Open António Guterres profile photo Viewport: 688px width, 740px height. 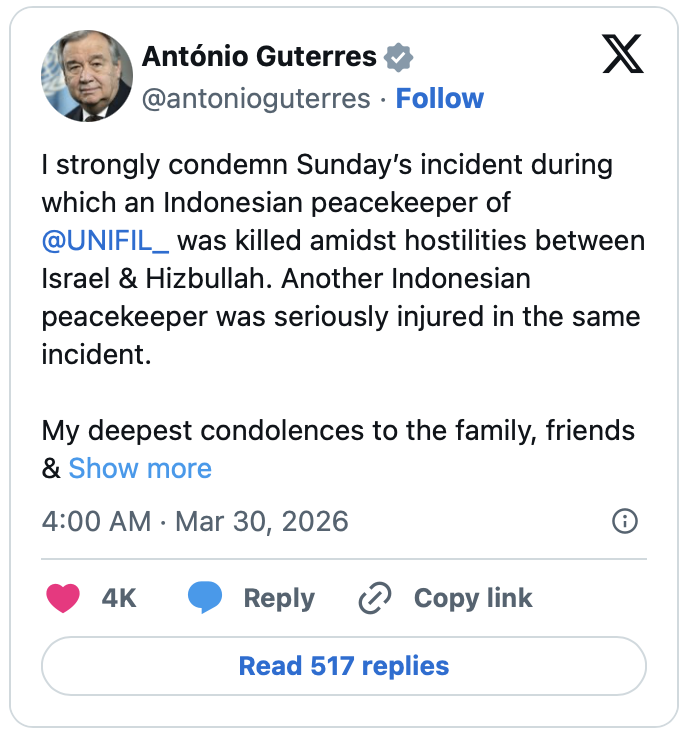[87, 76]
